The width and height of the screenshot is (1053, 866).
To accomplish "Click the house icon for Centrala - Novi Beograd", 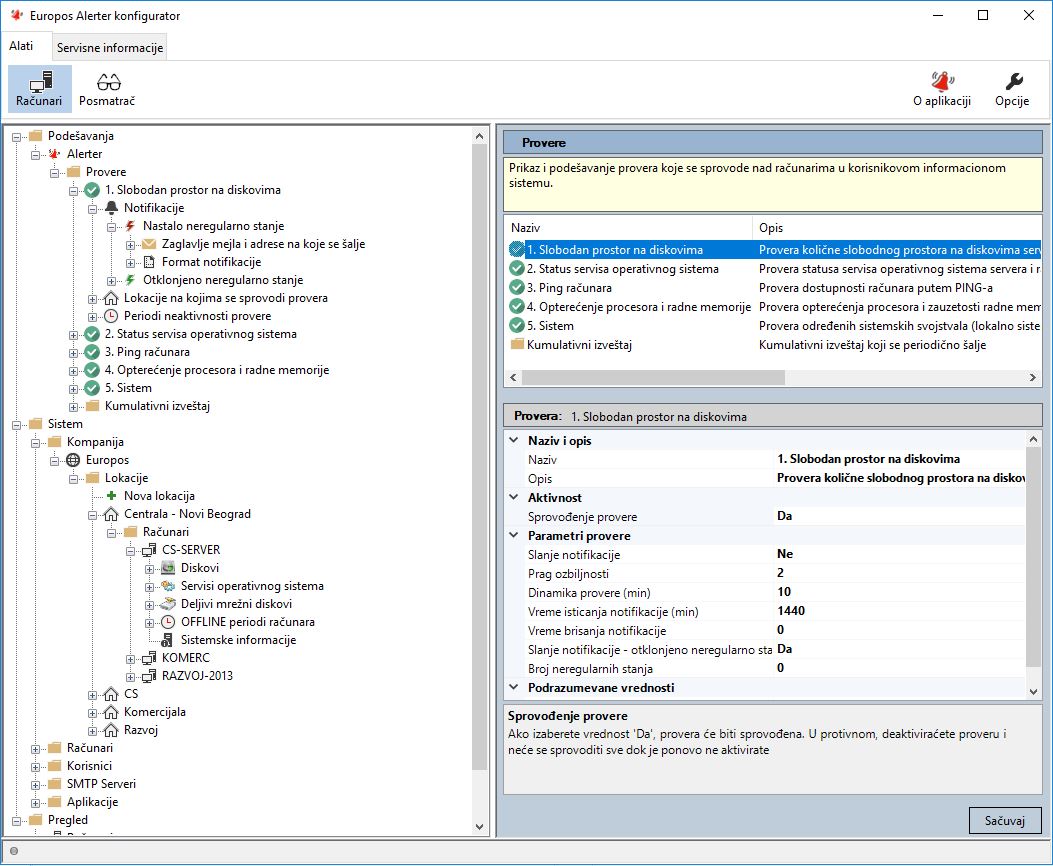I will tap(111, 514).
